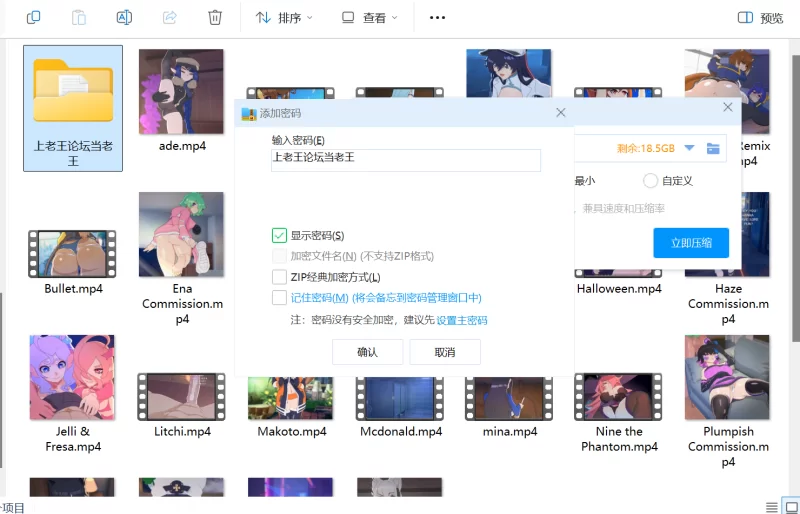Click the 立即压缩 button
Screen dimensions: 800x514
[691, 243]
